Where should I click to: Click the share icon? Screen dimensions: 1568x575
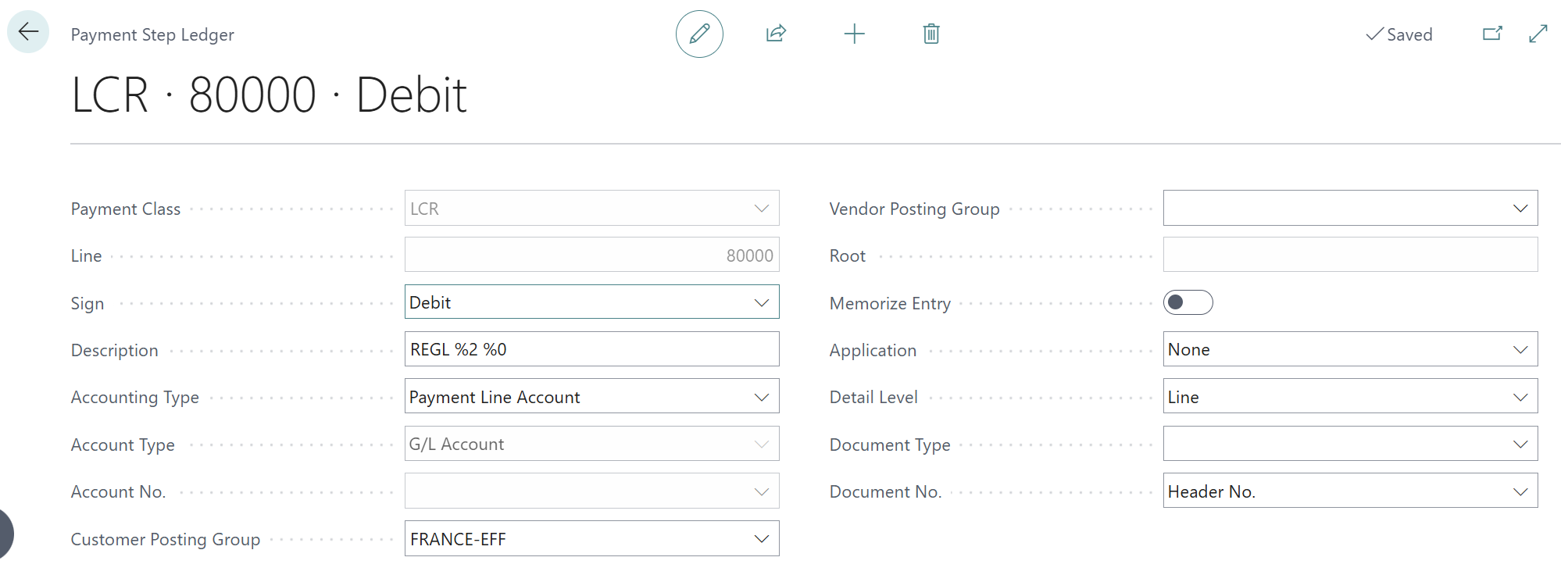(776, 34)
